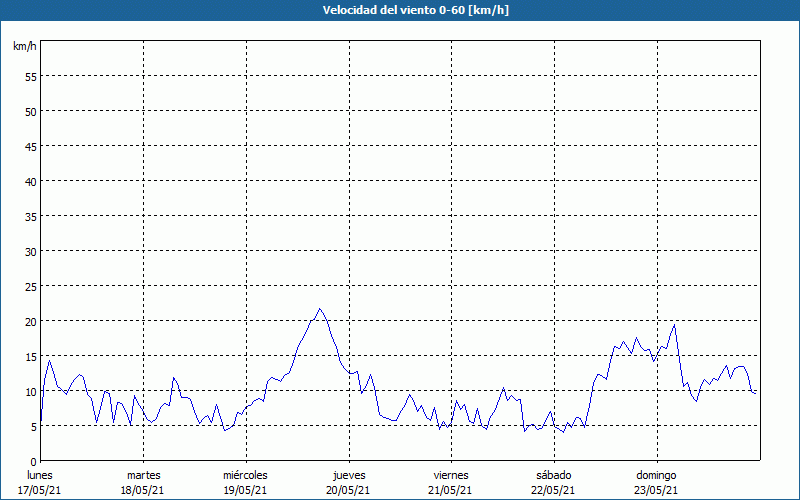Image resolution: width=800 pixels, height=500 pixels.
Task: Click the 'jueves' day label
Action: 349,475
